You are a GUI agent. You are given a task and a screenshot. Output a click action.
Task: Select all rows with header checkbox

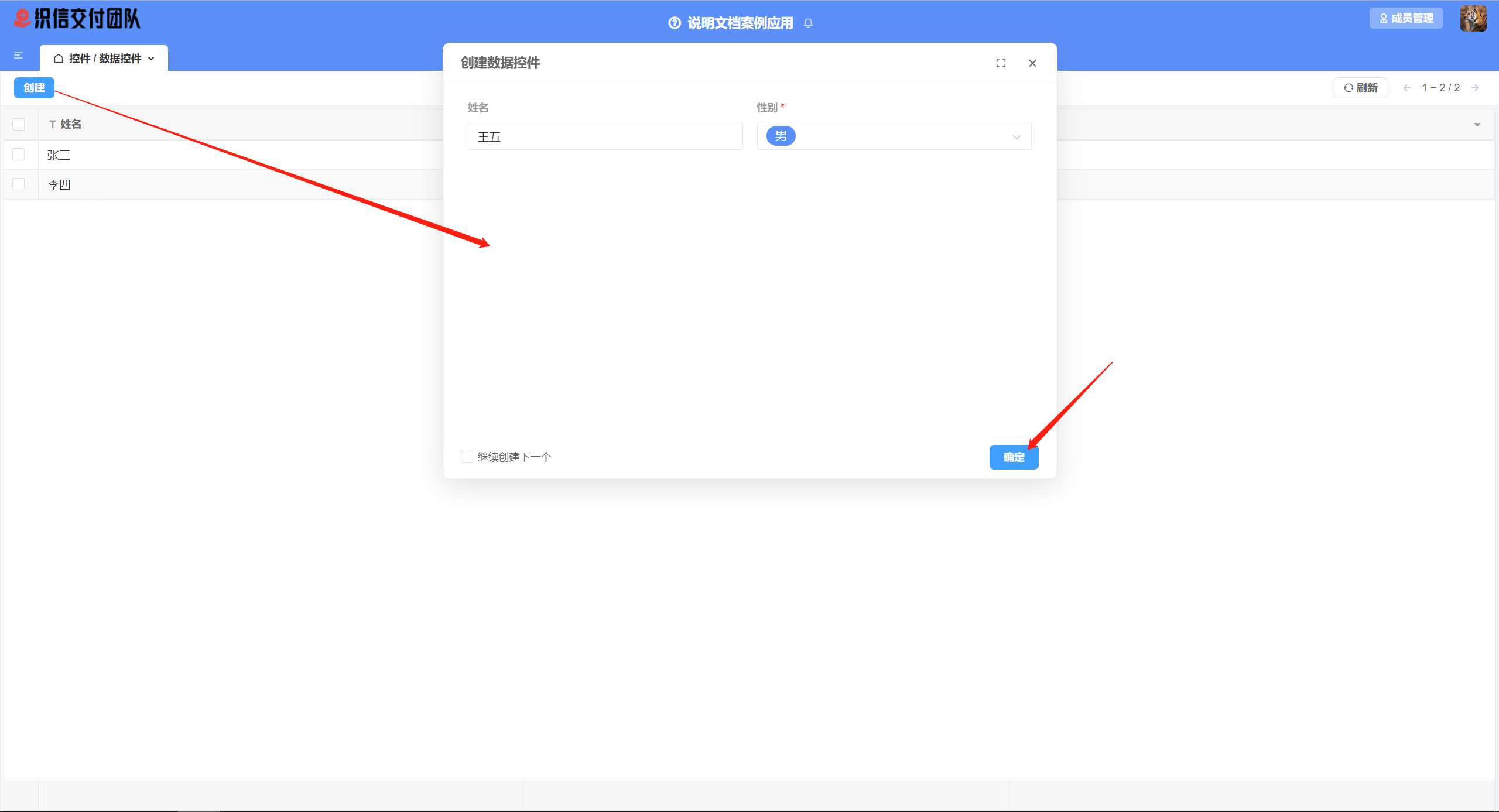point(18,124)
